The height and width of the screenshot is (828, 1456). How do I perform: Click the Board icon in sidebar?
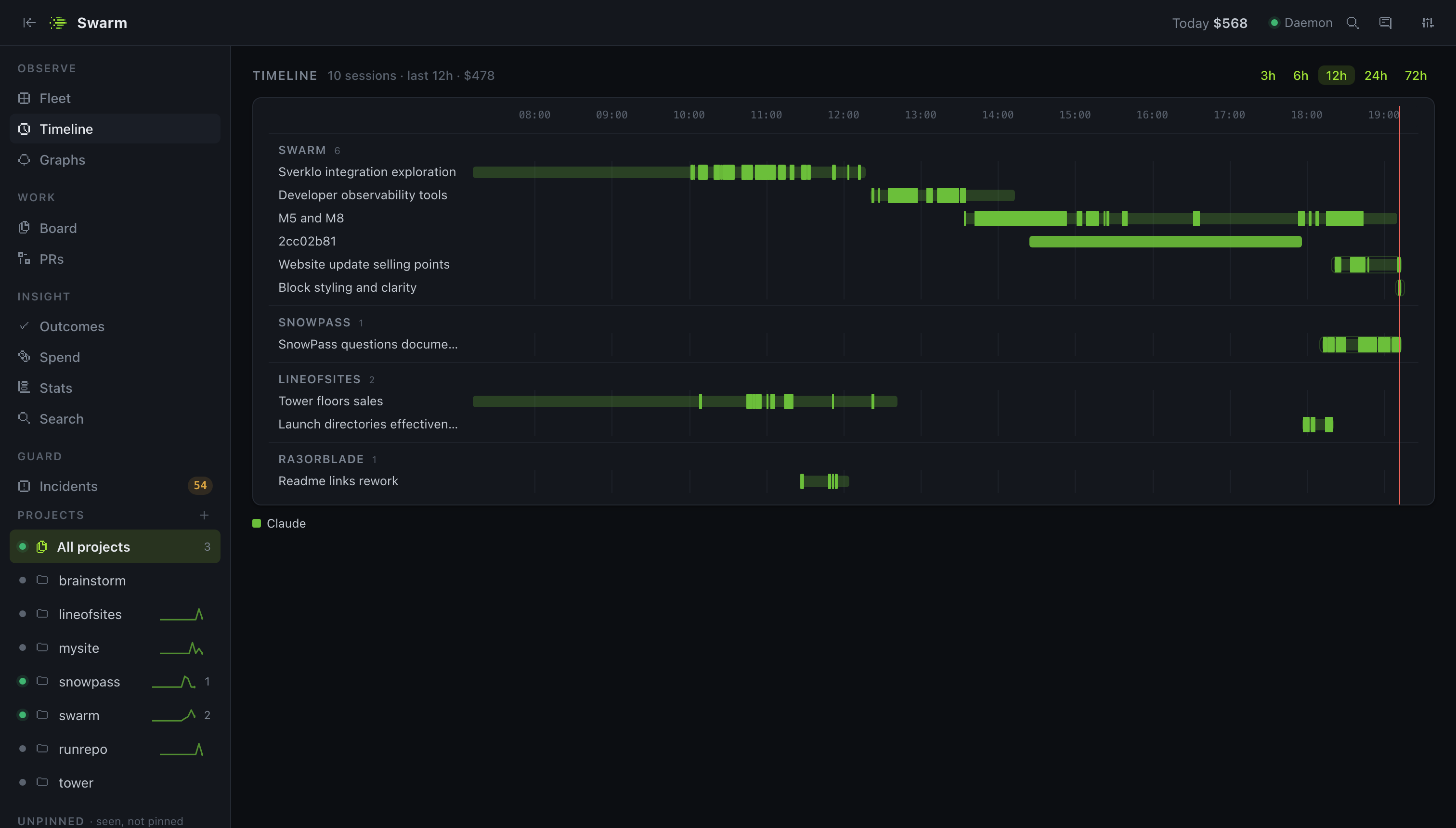(x=24, y=228)
